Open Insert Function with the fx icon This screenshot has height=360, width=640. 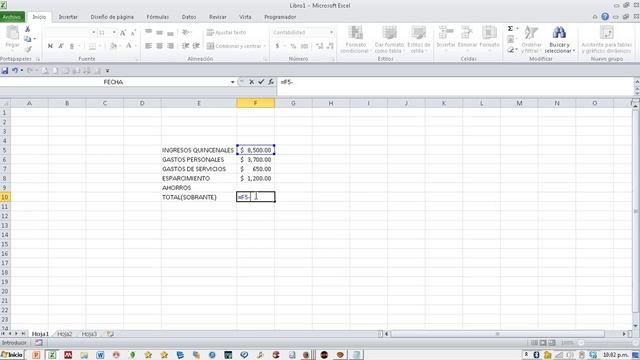271,82
